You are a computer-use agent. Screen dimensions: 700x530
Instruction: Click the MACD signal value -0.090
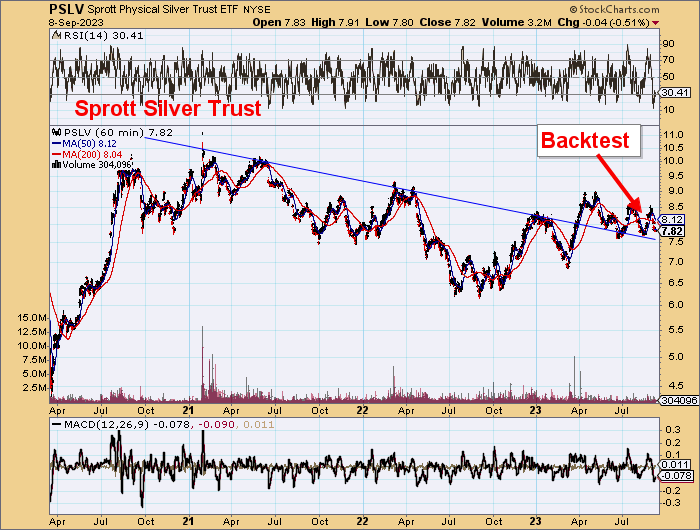[217, 425]
